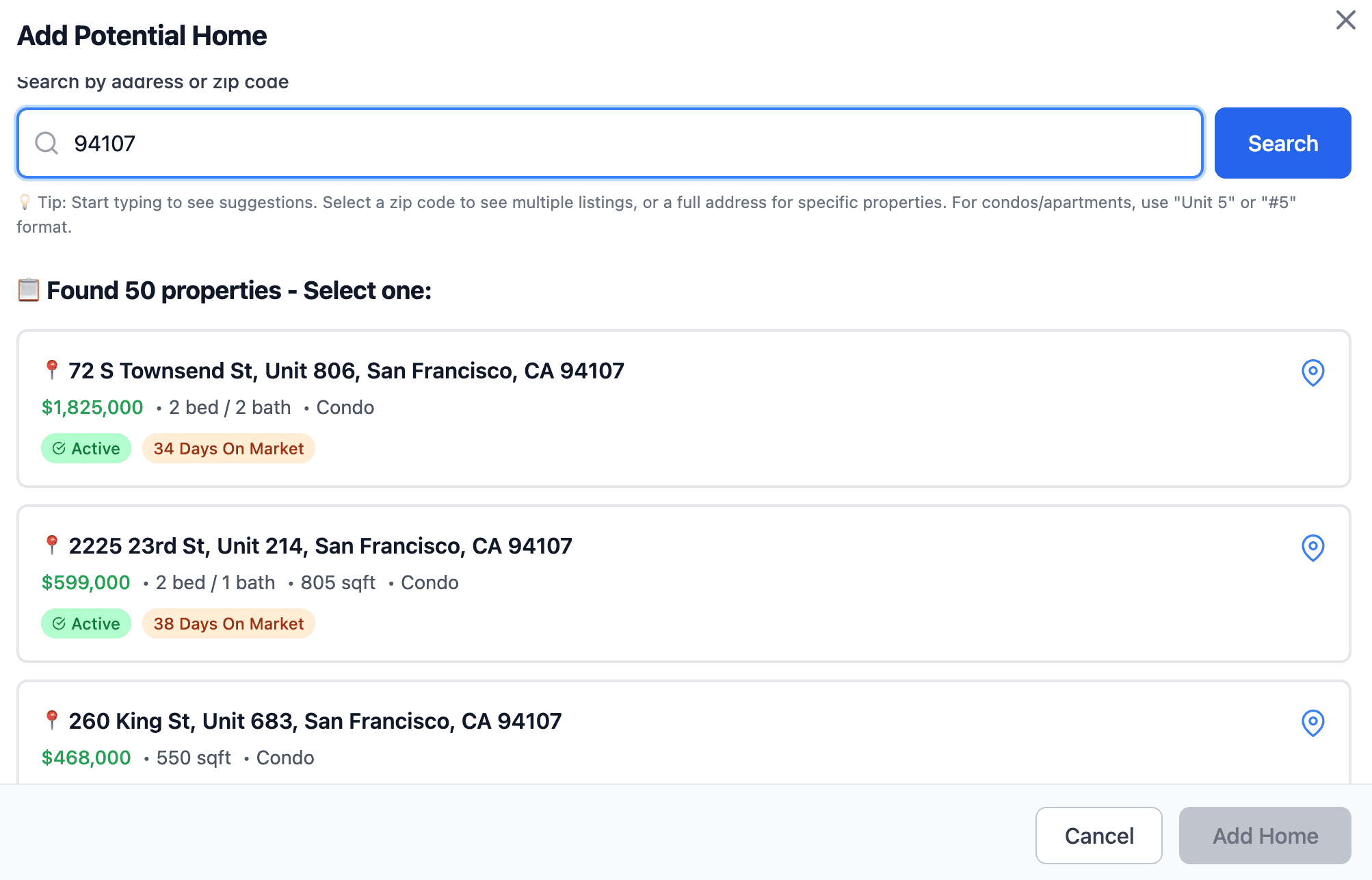
Task: Click the clipboard icon near results heading
Action: coord(27,290)
